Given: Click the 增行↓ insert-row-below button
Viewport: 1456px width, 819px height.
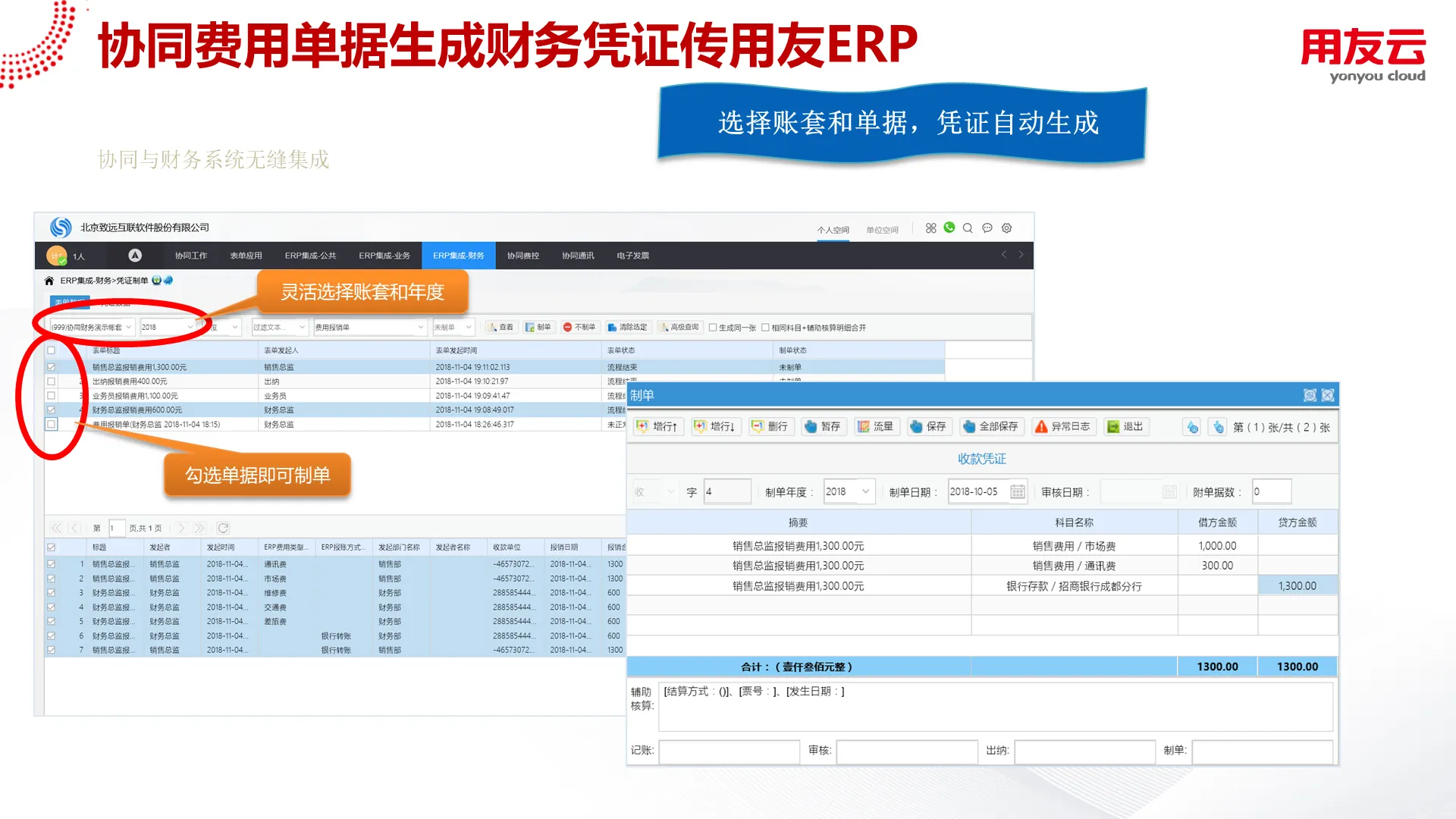Looking at the screenshot, I should 715,427.
